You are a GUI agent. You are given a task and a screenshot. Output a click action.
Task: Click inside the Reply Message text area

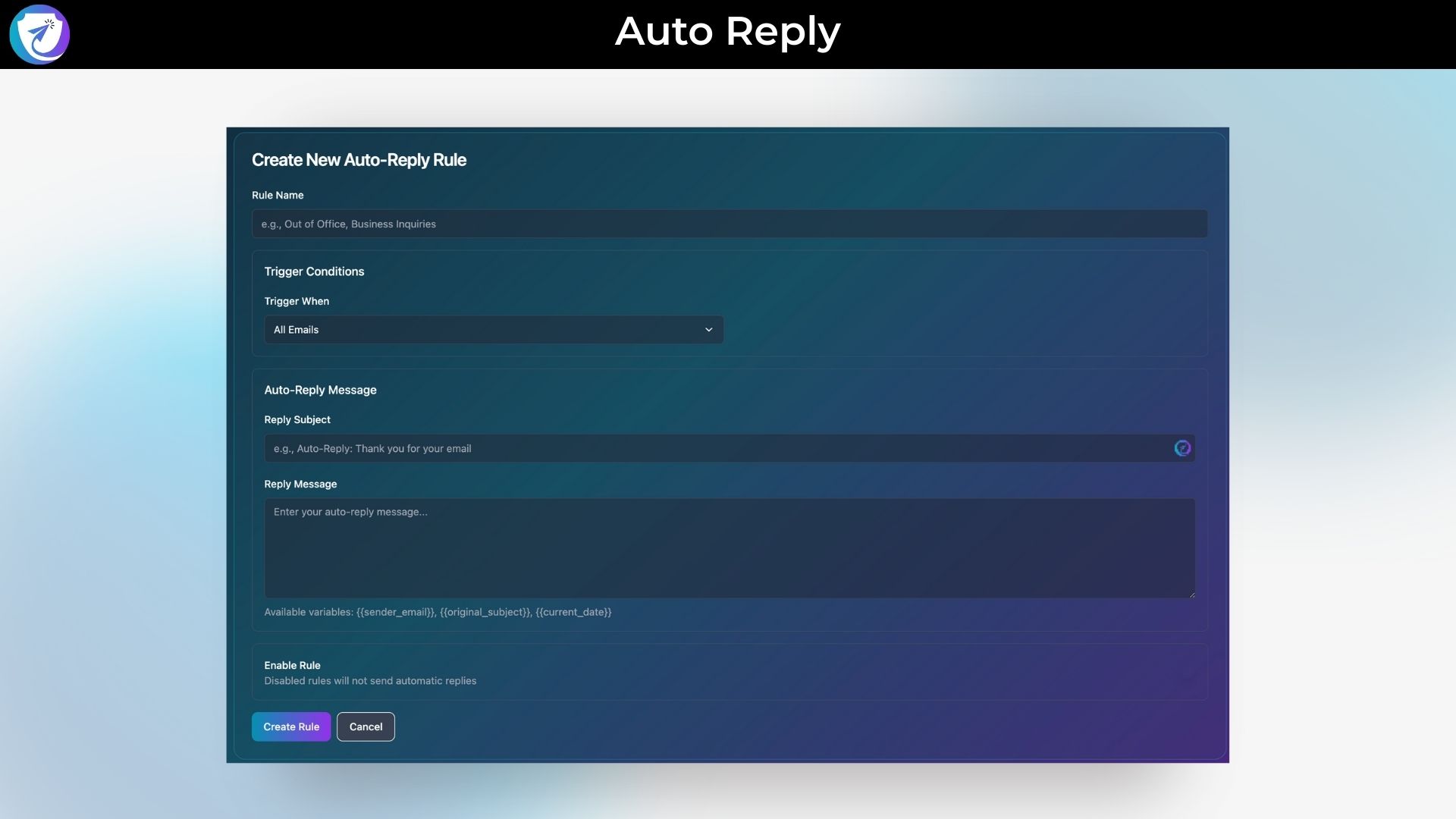(x=729, y=548)
